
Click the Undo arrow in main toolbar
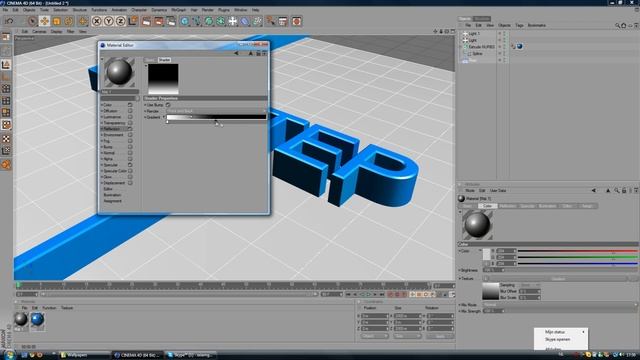point(9,21)
